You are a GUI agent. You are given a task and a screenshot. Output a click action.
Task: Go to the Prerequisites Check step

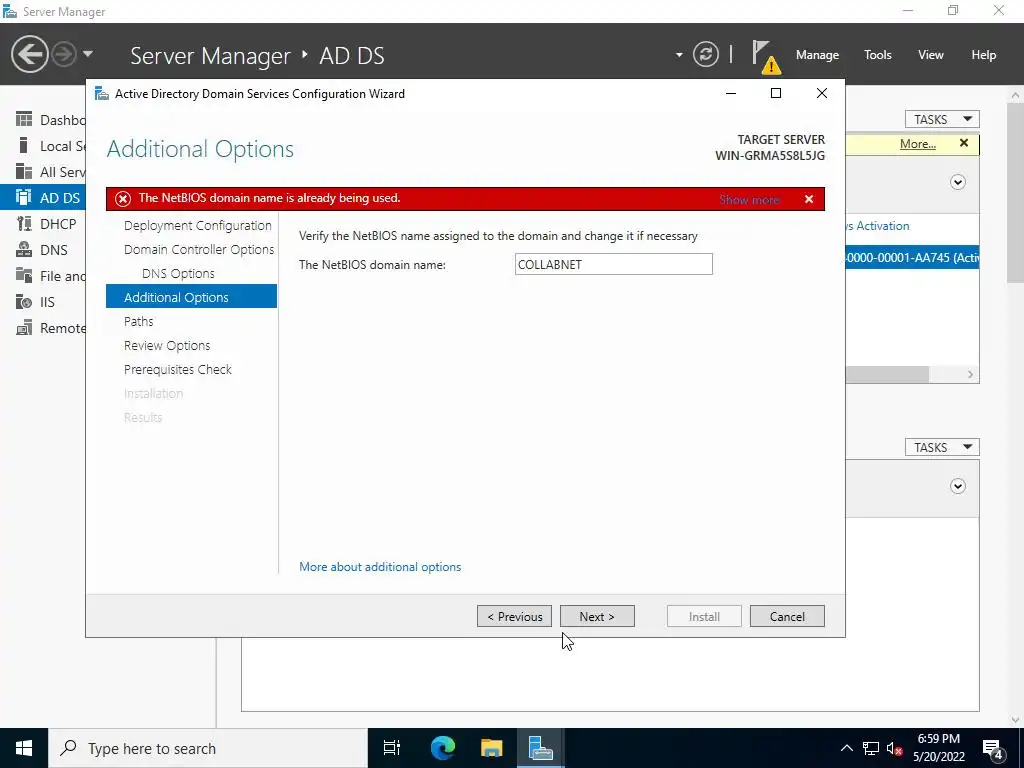pos(178,370)
